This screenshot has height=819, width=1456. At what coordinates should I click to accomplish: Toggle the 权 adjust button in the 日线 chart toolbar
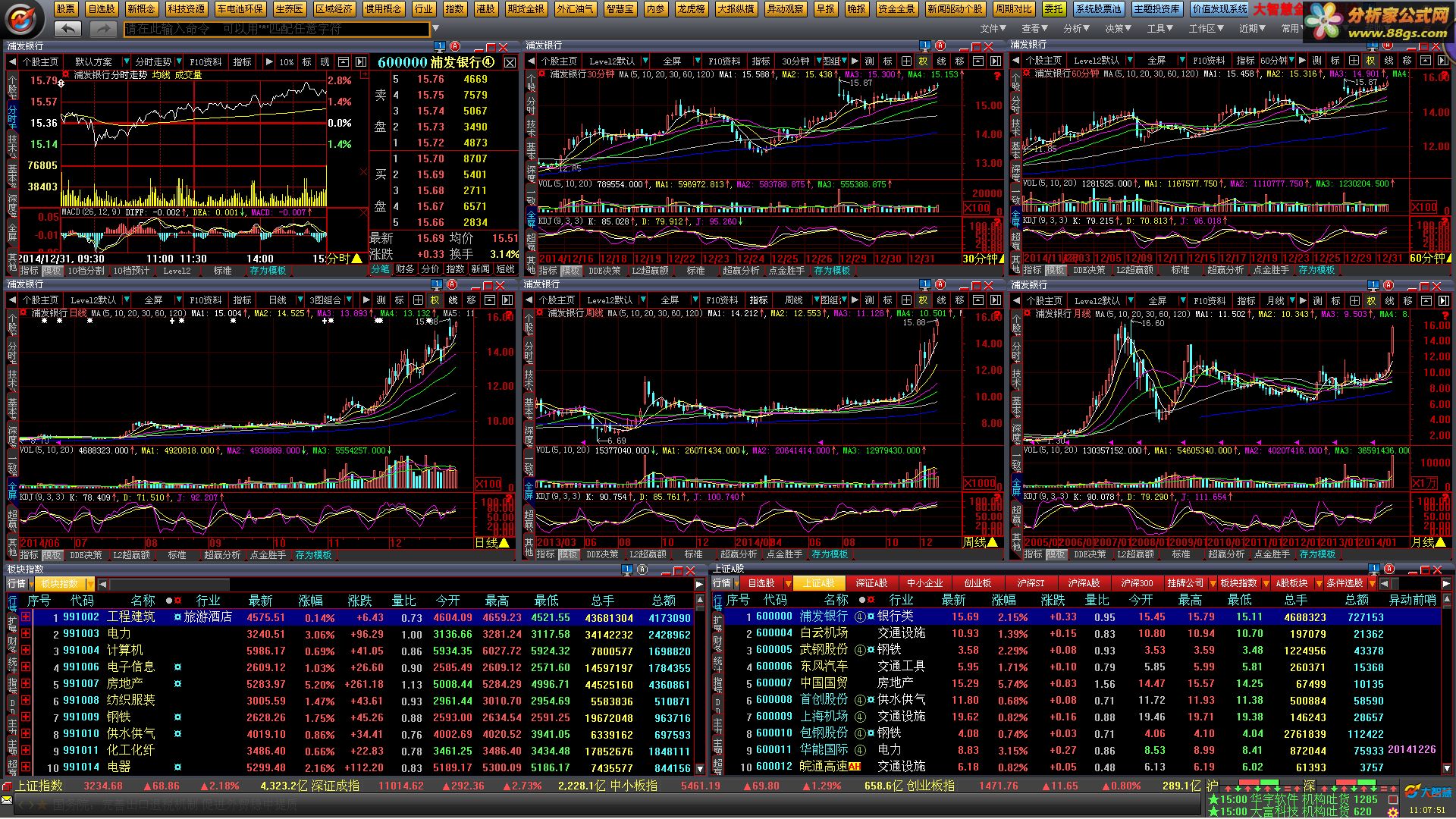click(435, 300)
